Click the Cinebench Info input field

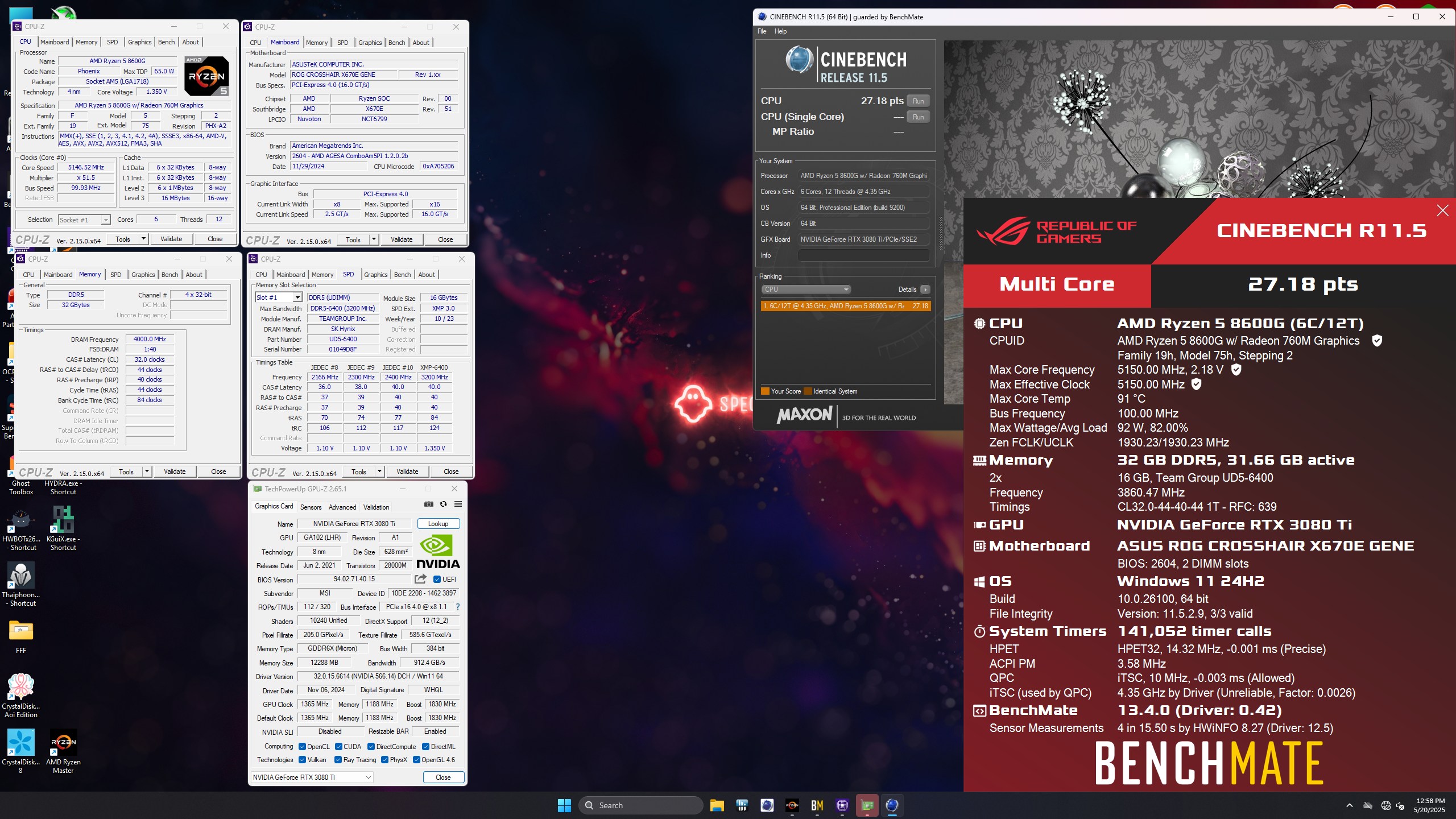click(863, 255)
